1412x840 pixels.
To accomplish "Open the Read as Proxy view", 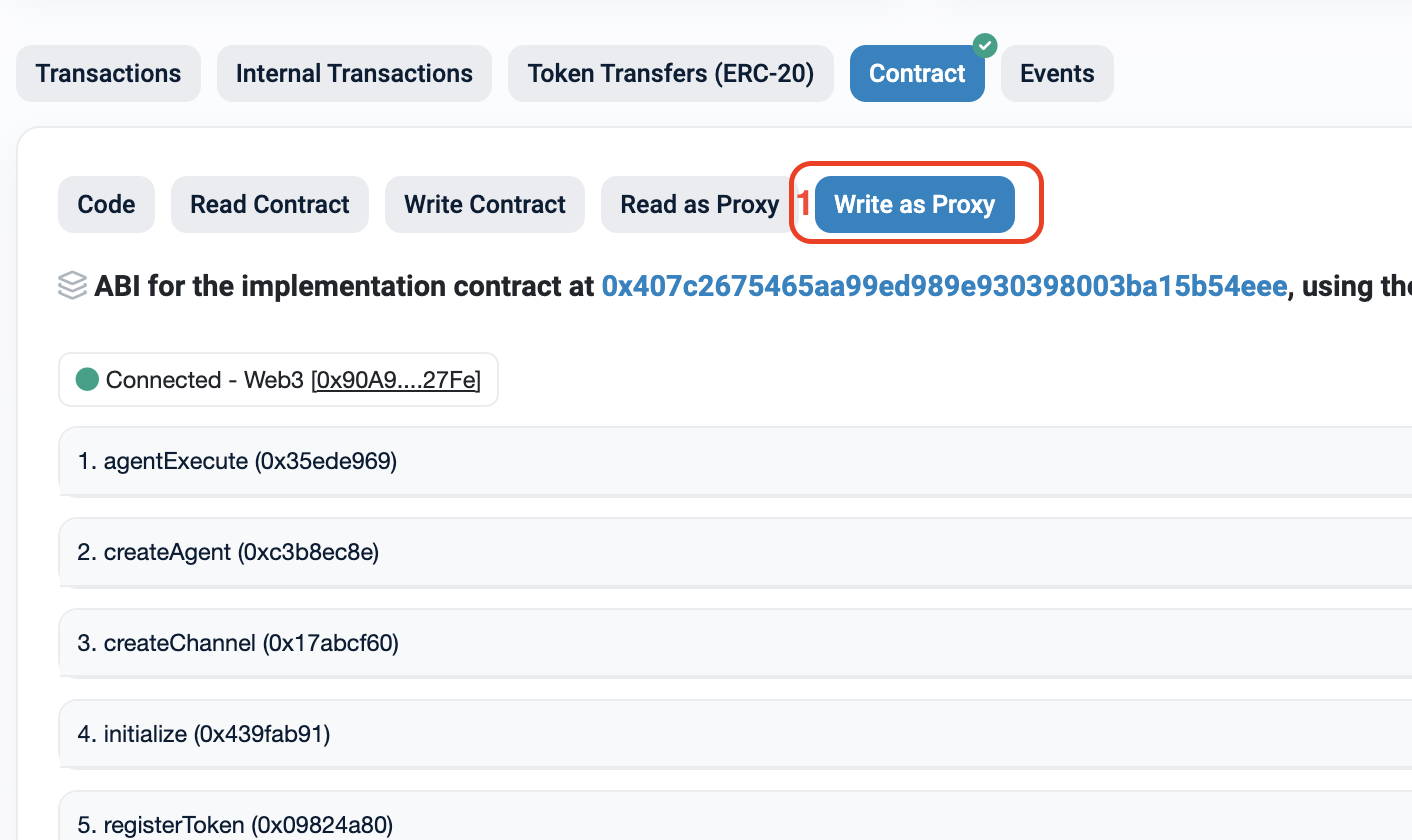I will (x=699, y=205).
